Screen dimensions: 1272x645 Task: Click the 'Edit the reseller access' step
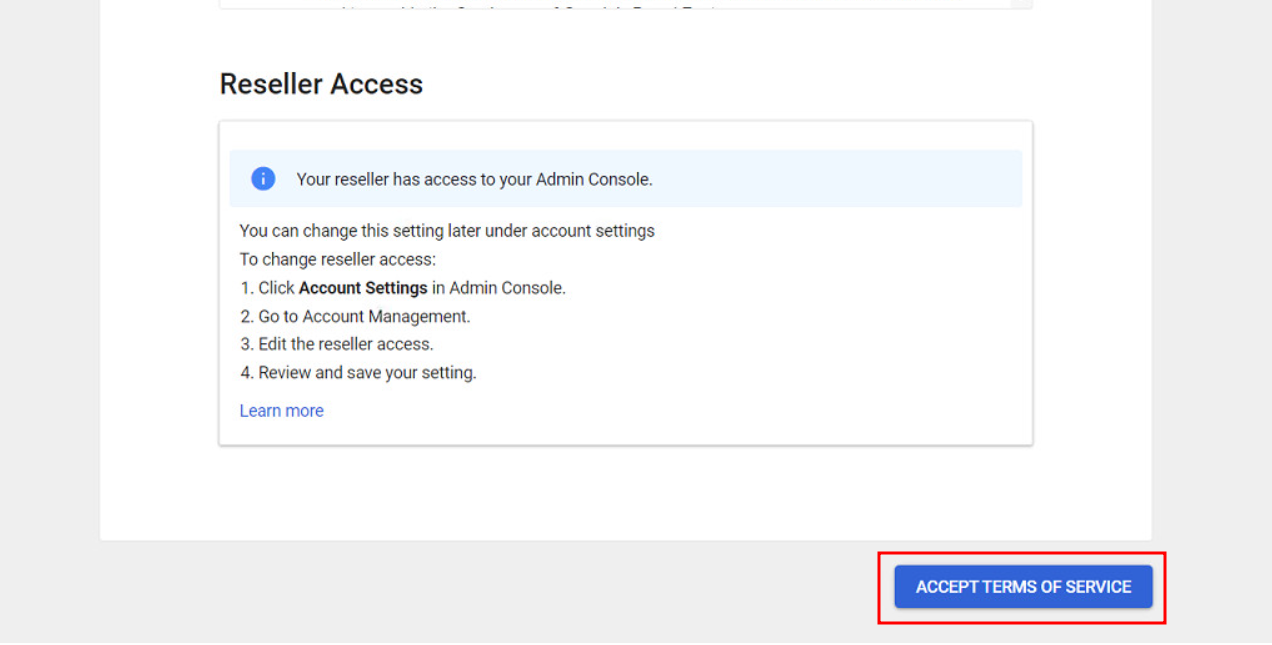coord(336,344)
